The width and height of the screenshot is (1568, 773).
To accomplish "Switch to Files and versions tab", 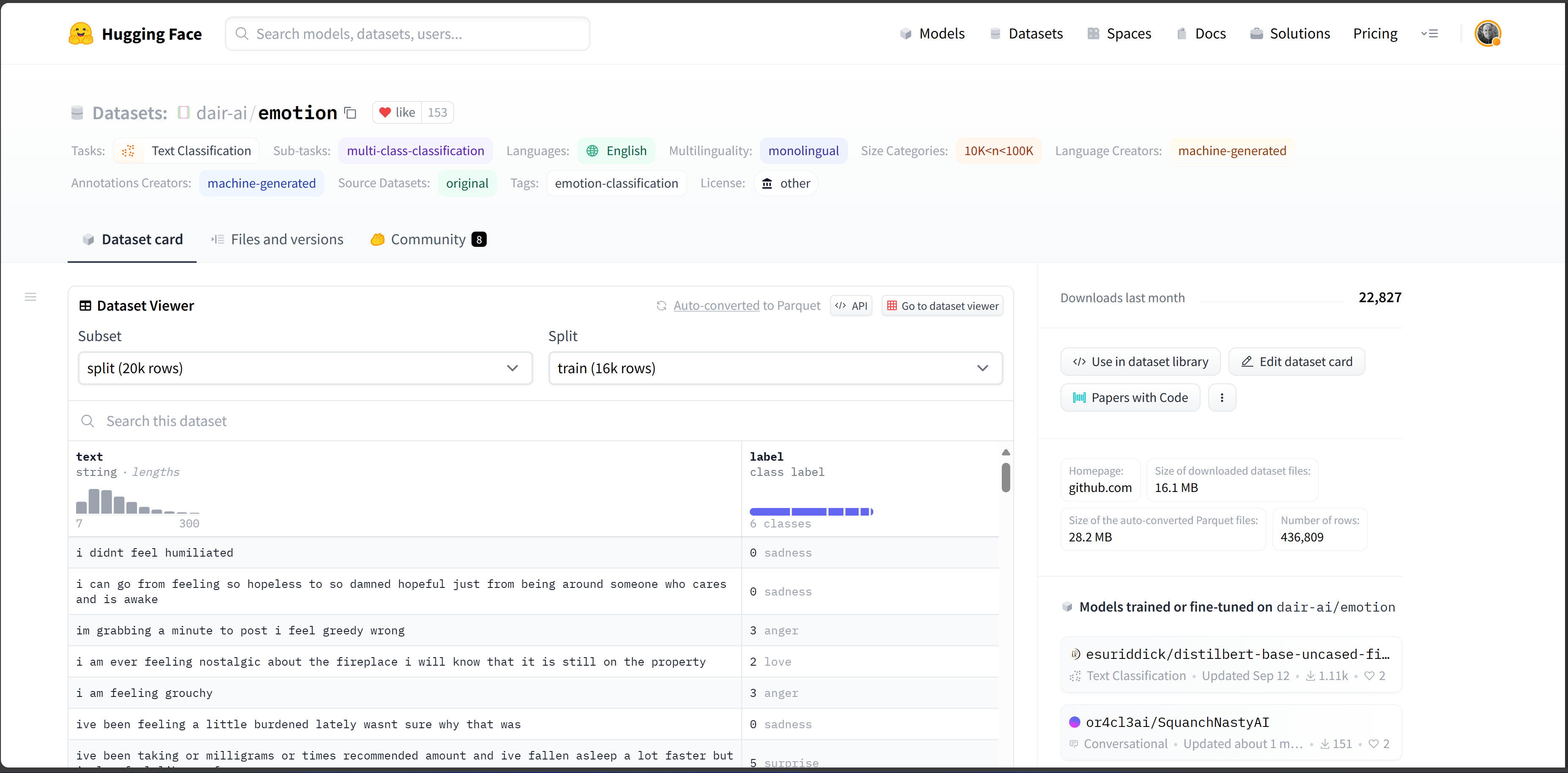I will pyautogui.click(x=277, y=240).
